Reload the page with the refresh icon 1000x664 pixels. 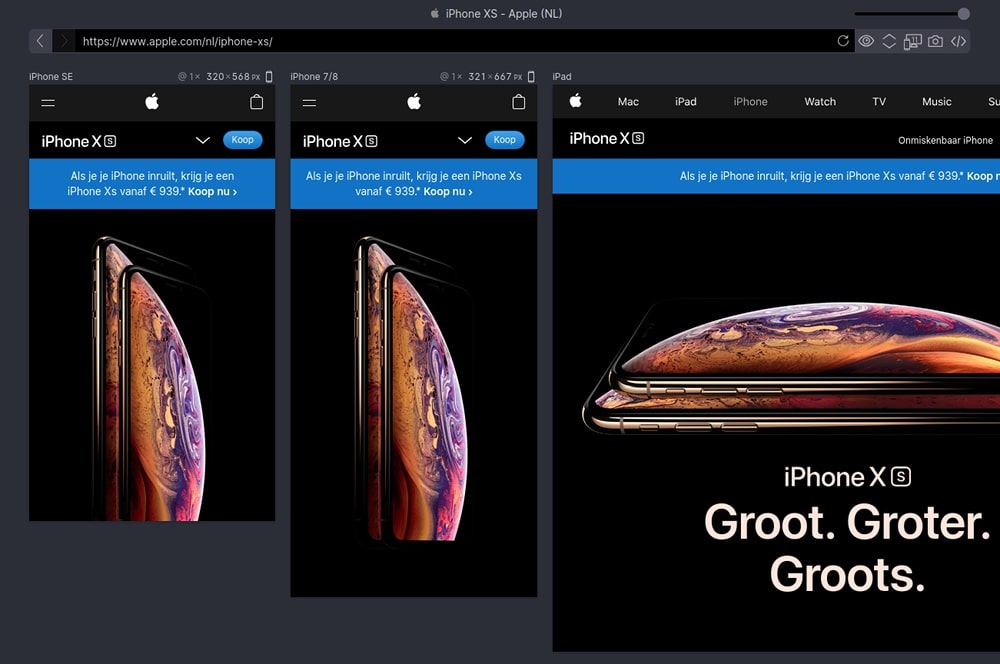[842, 41]
